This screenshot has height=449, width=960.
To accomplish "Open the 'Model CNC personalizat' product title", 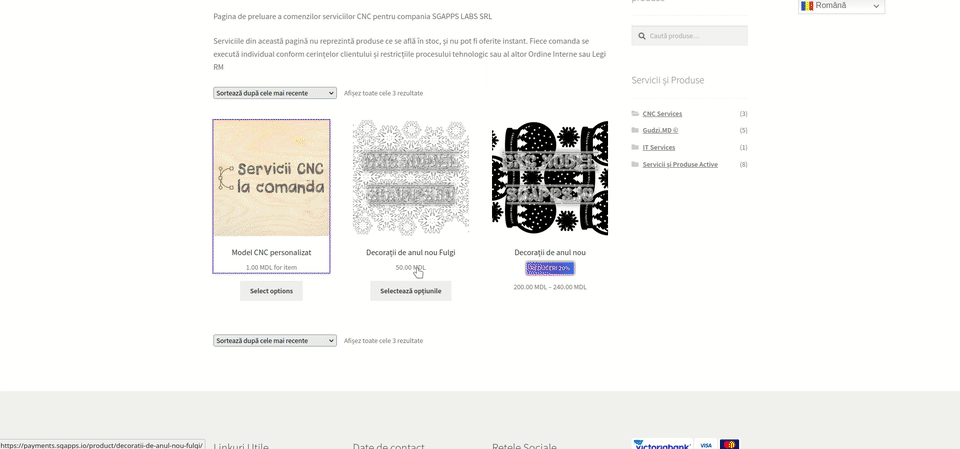I will (271, 252).
